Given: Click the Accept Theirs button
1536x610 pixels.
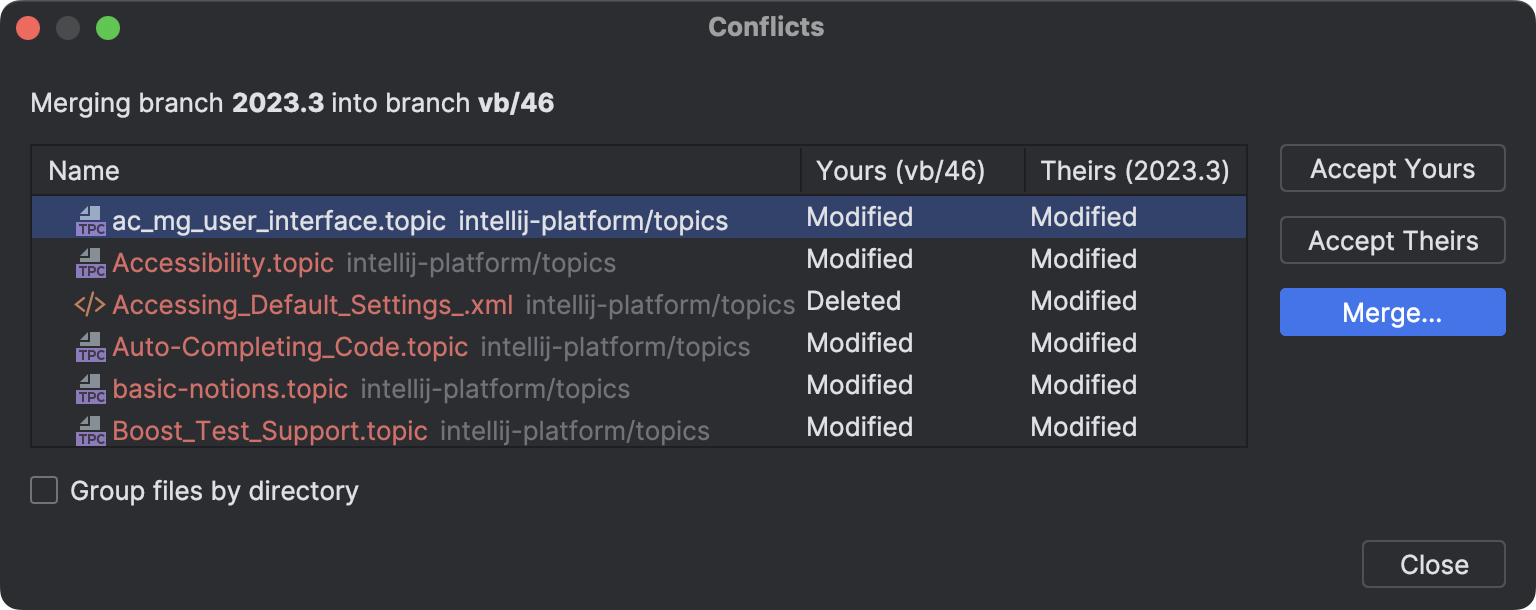Looking at the screenshot, I should pyautogui.click(x=1392, y=240).
